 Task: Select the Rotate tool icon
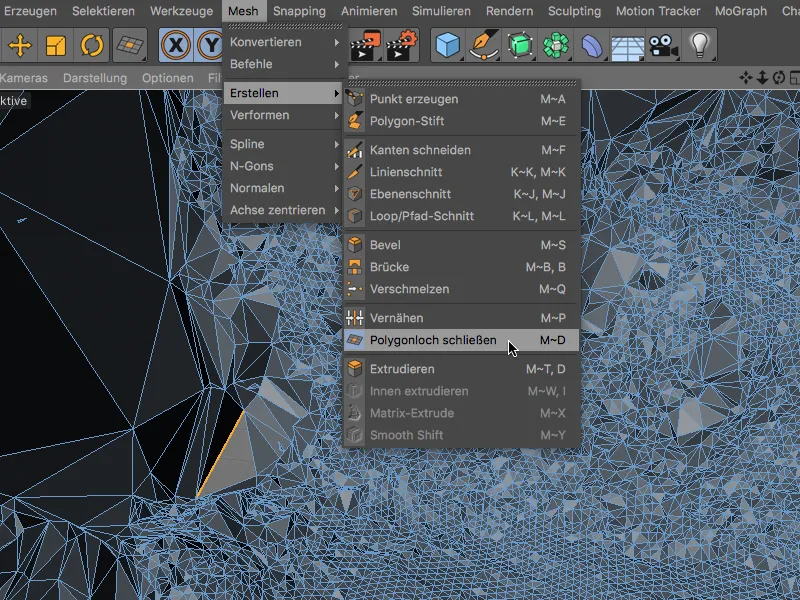tap(92, 45)
